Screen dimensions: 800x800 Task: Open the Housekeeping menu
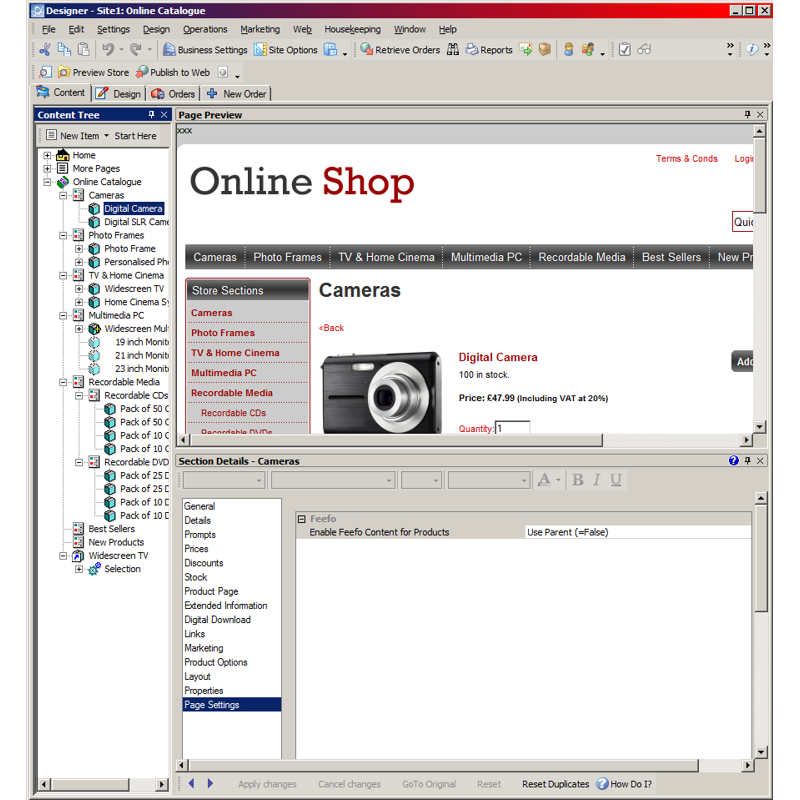(x=353, y=29)
